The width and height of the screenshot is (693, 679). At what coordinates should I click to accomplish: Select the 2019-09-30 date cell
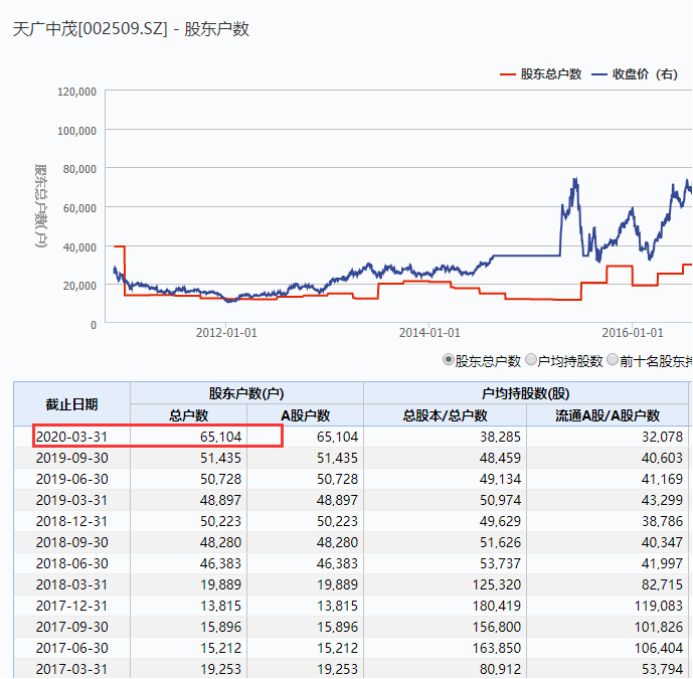(x=72, y=458)
